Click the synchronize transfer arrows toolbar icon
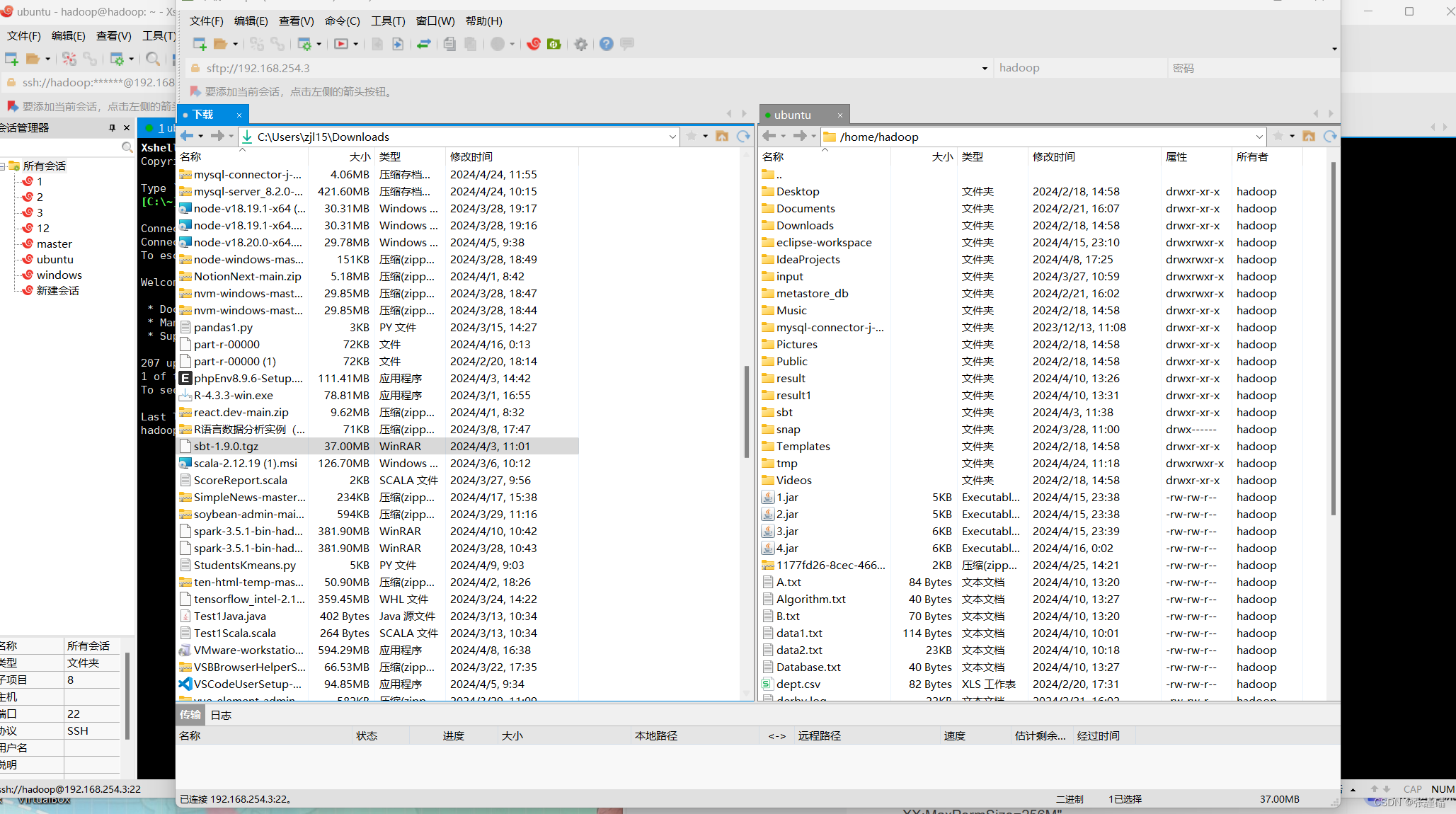 pyautogui.click(x=423, y=44)
